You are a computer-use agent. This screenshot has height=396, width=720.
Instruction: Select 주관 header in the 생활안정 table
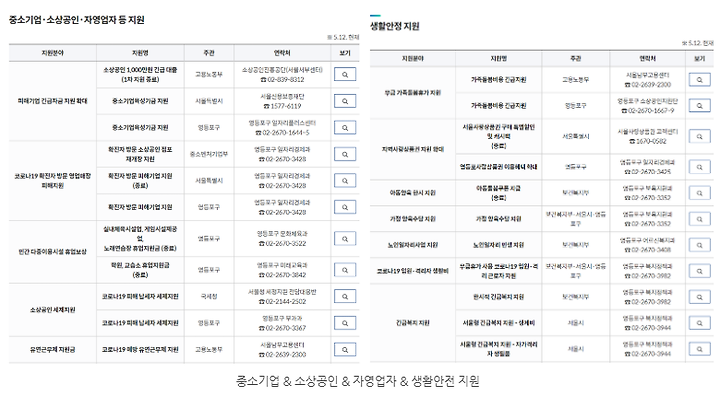coord(576,58)
